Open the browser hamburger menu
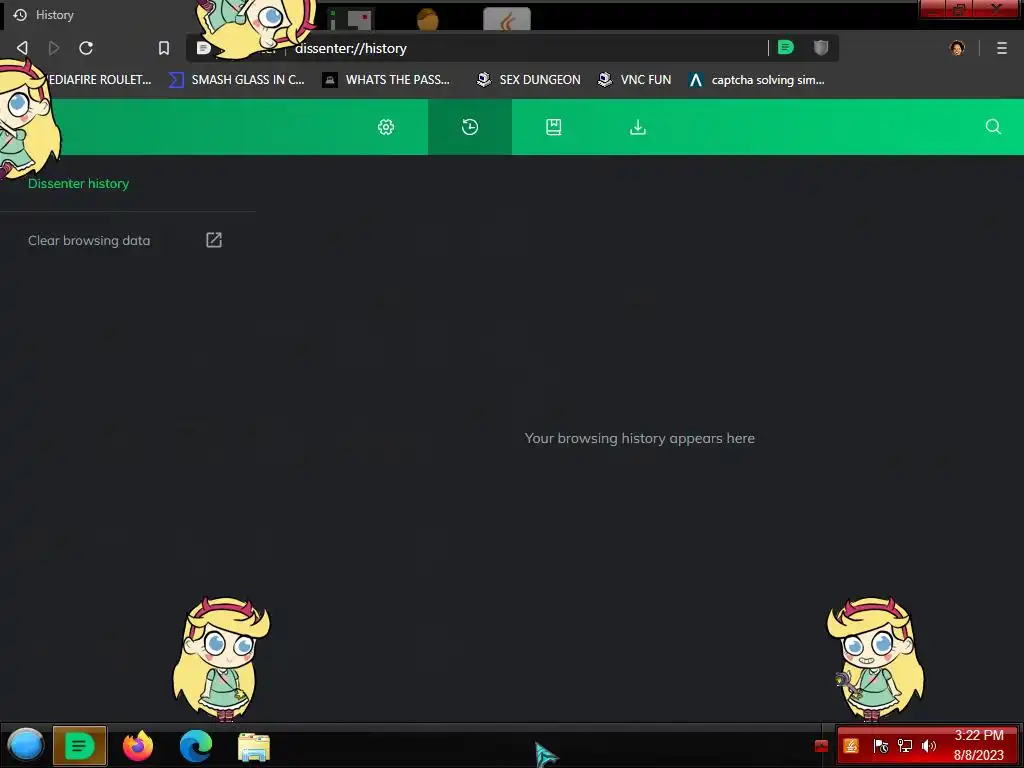Viewport: 1024px width, 768px height. coord(1002,48)
